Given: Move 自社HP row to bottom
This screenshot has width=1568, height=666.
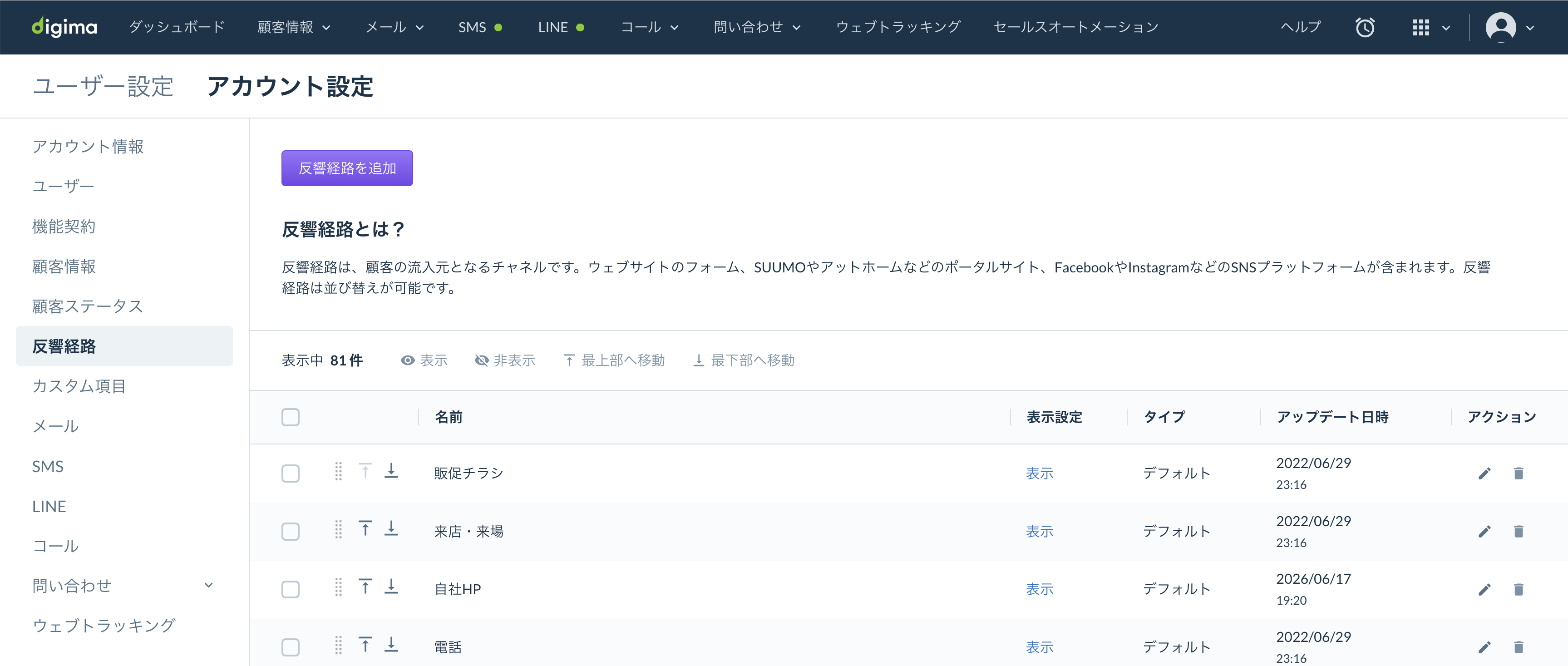Looking at the screenshot, I should [x=391, y=586].
